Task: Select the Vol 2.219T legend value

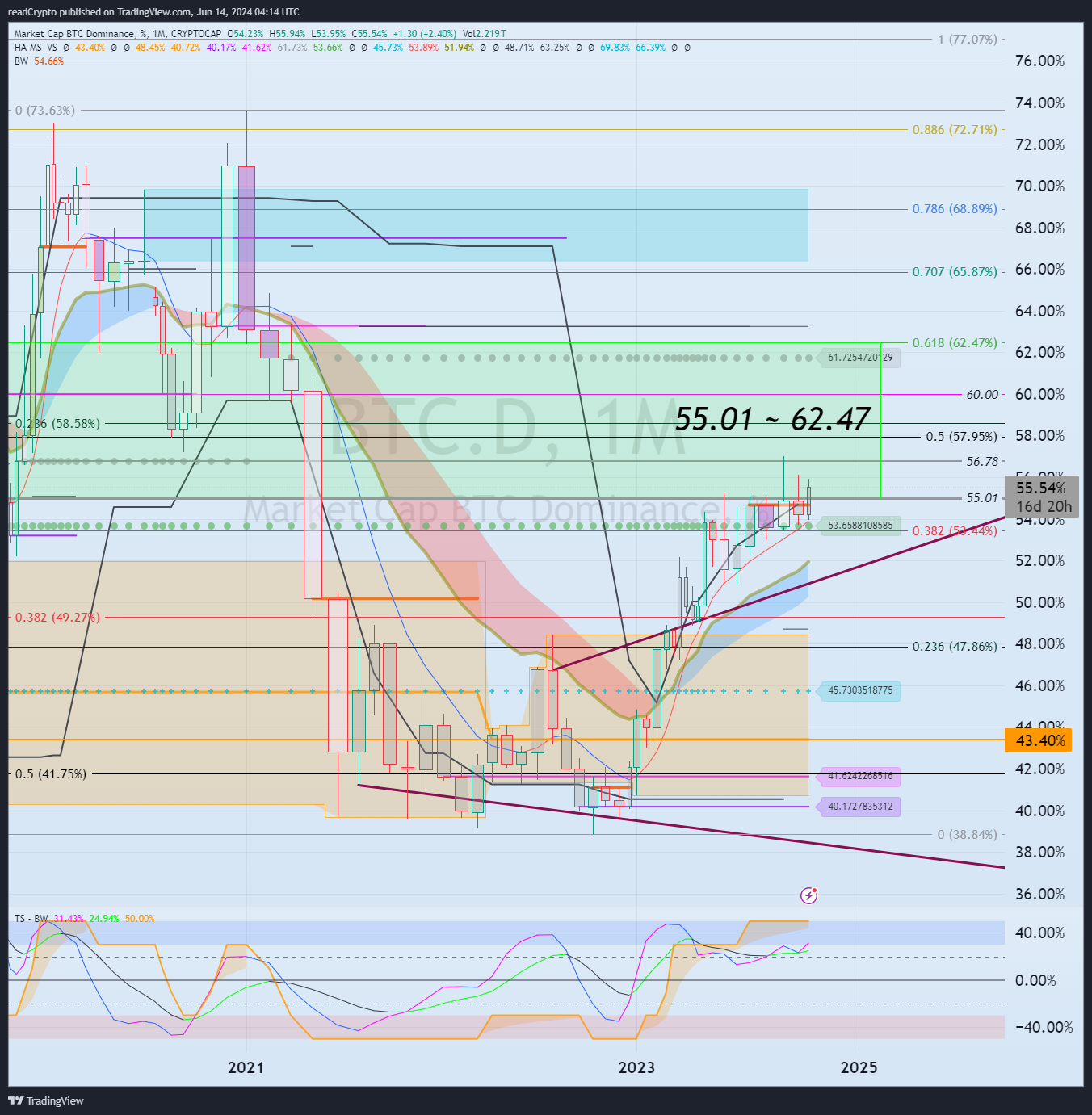Action: (x=485, y=34)
